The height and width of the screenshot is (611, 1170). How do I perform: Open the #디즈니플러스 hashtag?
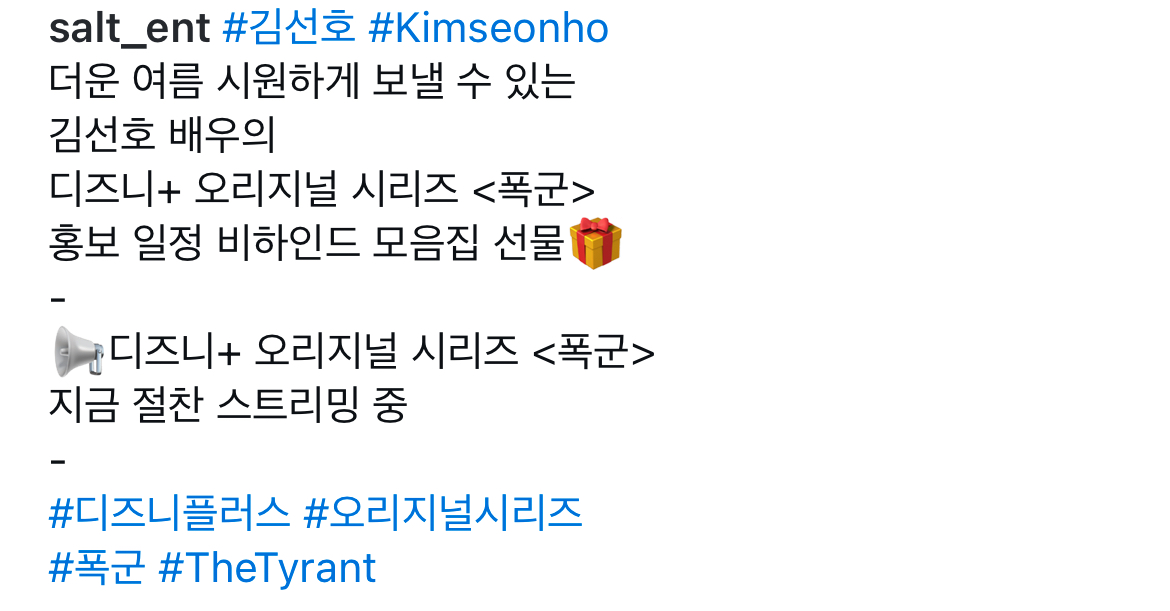click(x=169, y=513)
